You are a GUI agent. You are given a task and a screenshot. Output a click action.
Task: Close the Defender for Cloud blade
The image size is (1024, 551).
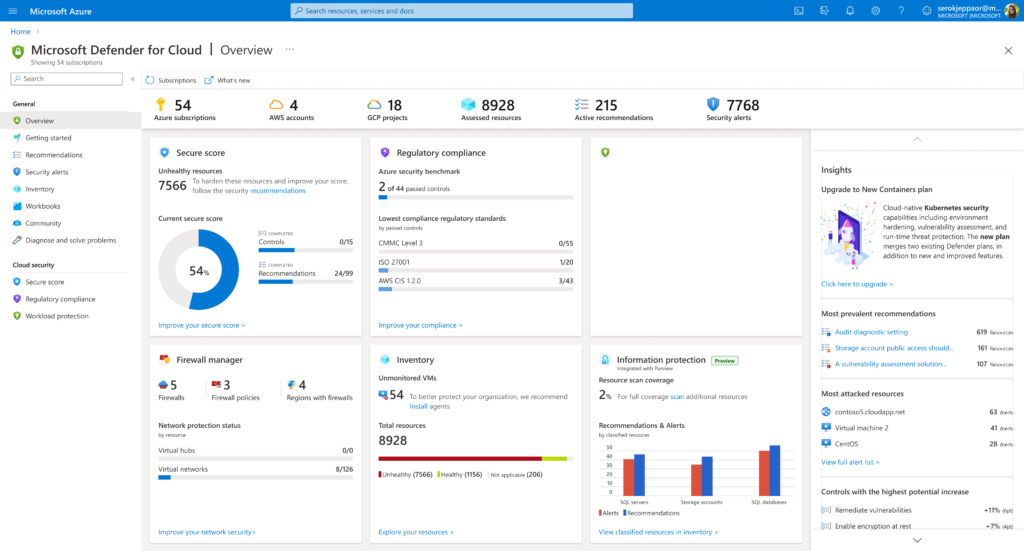click(x=1008, y=50)
